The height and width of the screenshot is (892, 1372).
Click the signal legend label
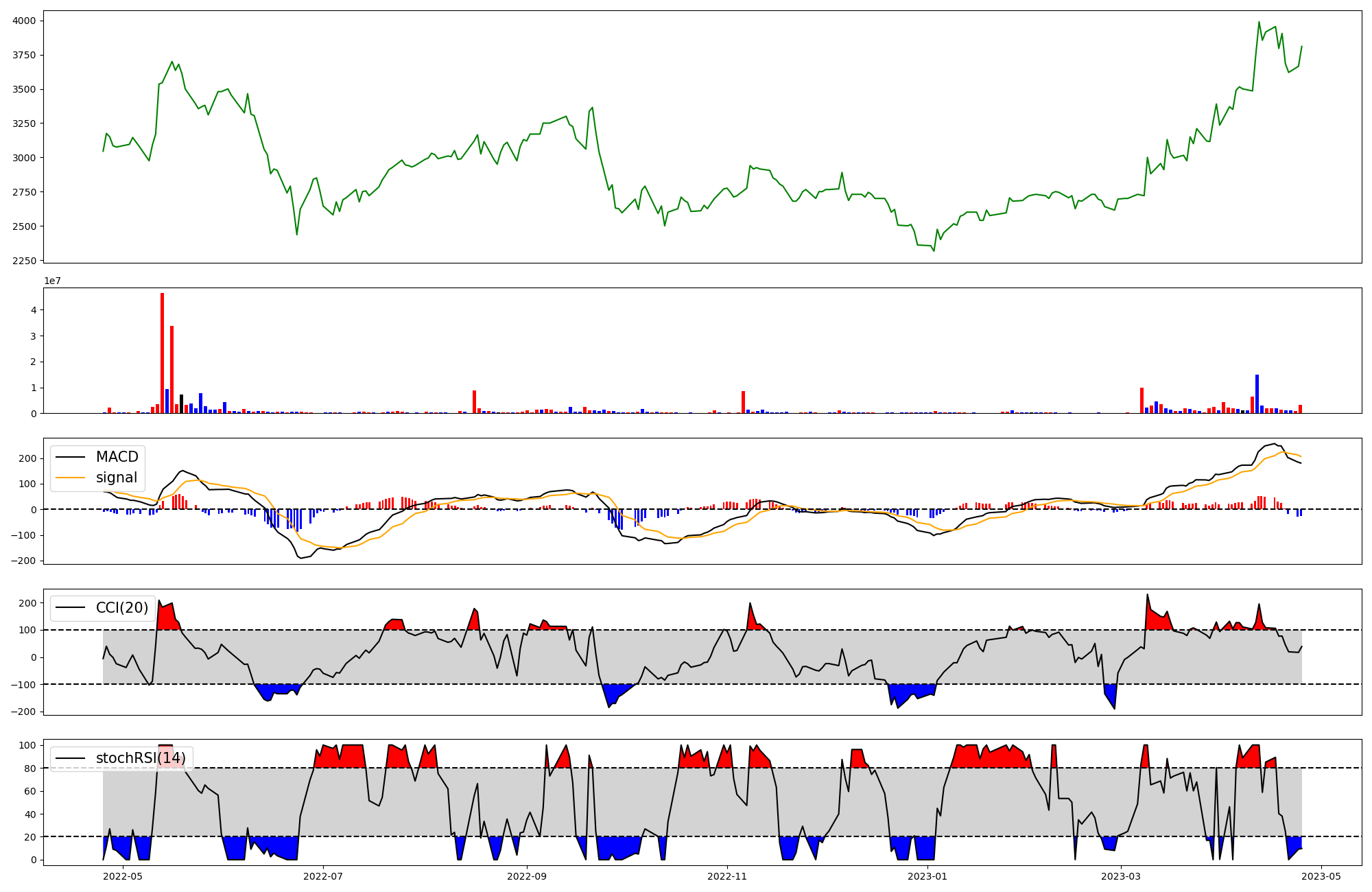coord(117,478)
